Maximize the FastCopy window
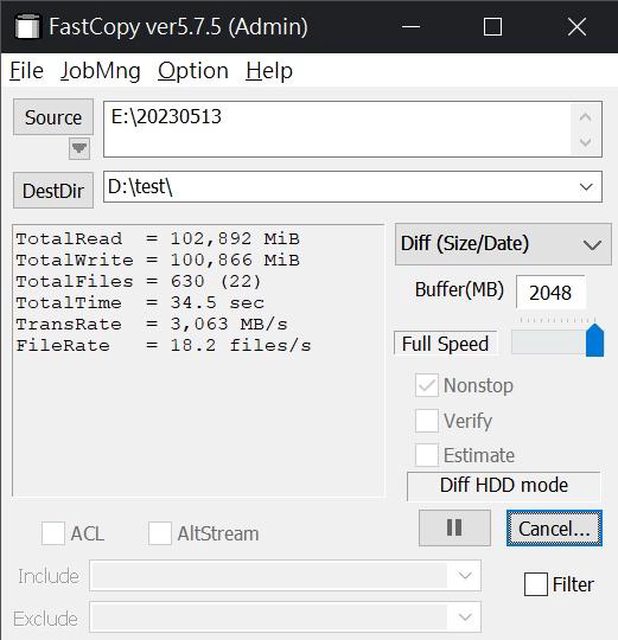 [492, 27]
